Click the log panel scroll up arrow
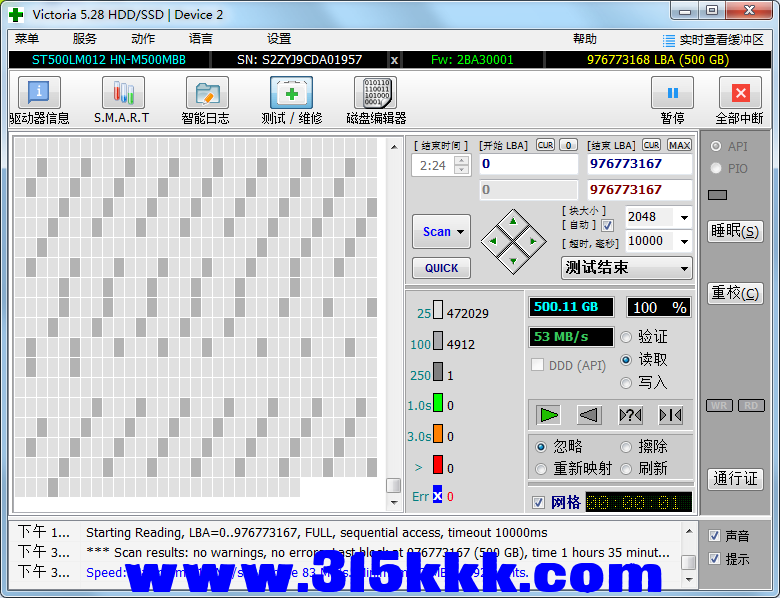Screen dimensions: 780x598 (x=689, y=531)
